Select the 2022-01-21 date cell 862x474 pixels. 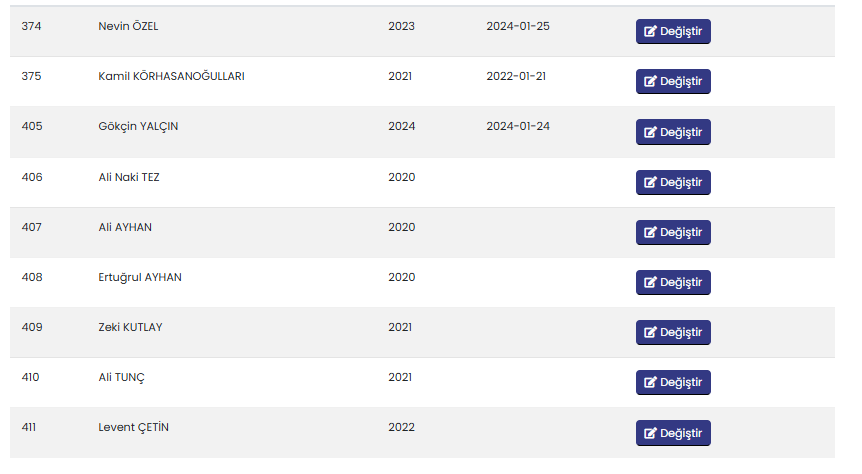coord(516,76)
